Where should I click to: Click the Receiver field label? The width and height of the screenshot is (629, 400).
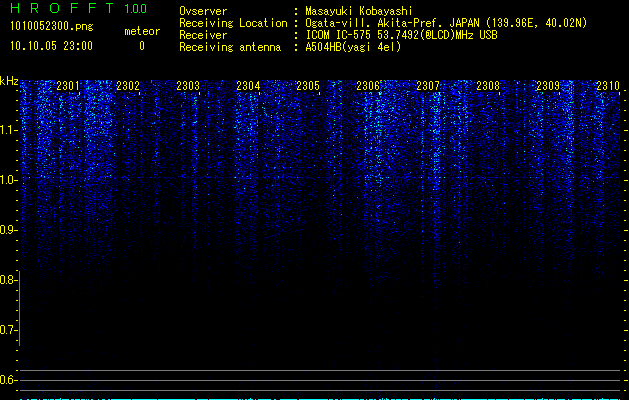tap(203, 35)
